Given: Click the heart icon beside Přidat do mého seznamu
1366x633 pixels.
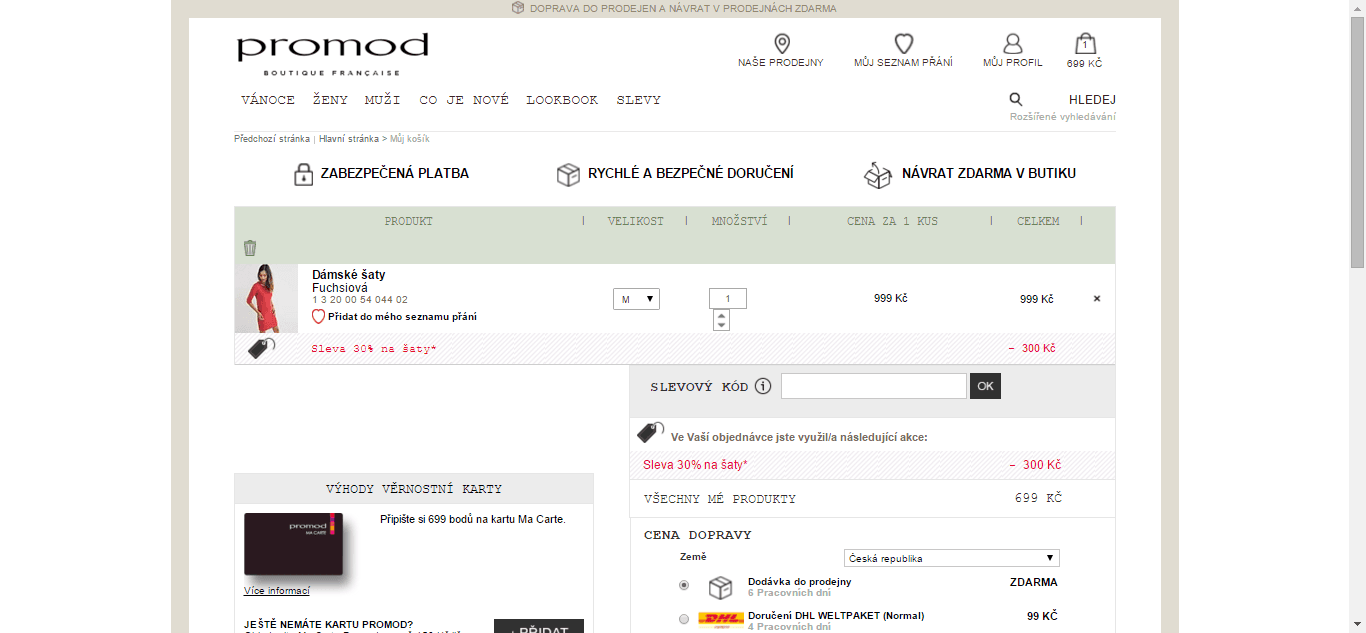Looking at the screenshot, I should 319,316.
